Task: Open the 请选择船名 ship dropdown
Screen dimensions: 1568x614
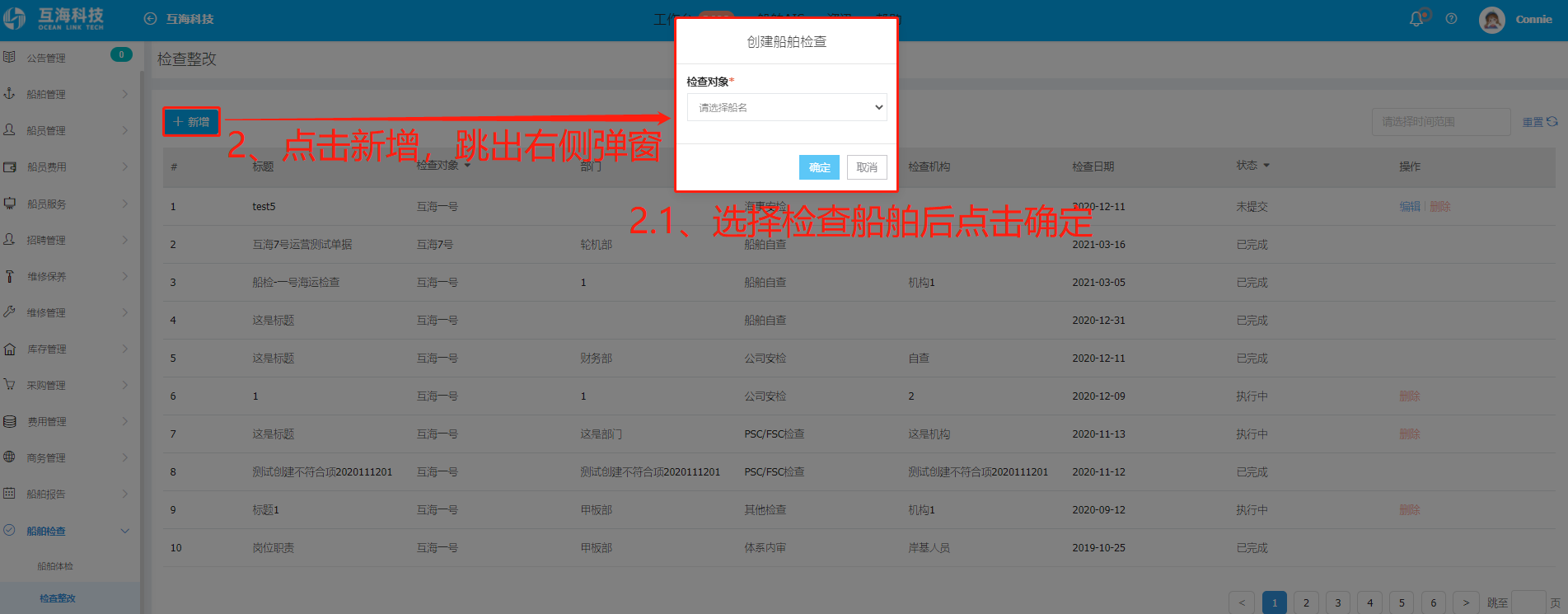Action: pos(787,107)
